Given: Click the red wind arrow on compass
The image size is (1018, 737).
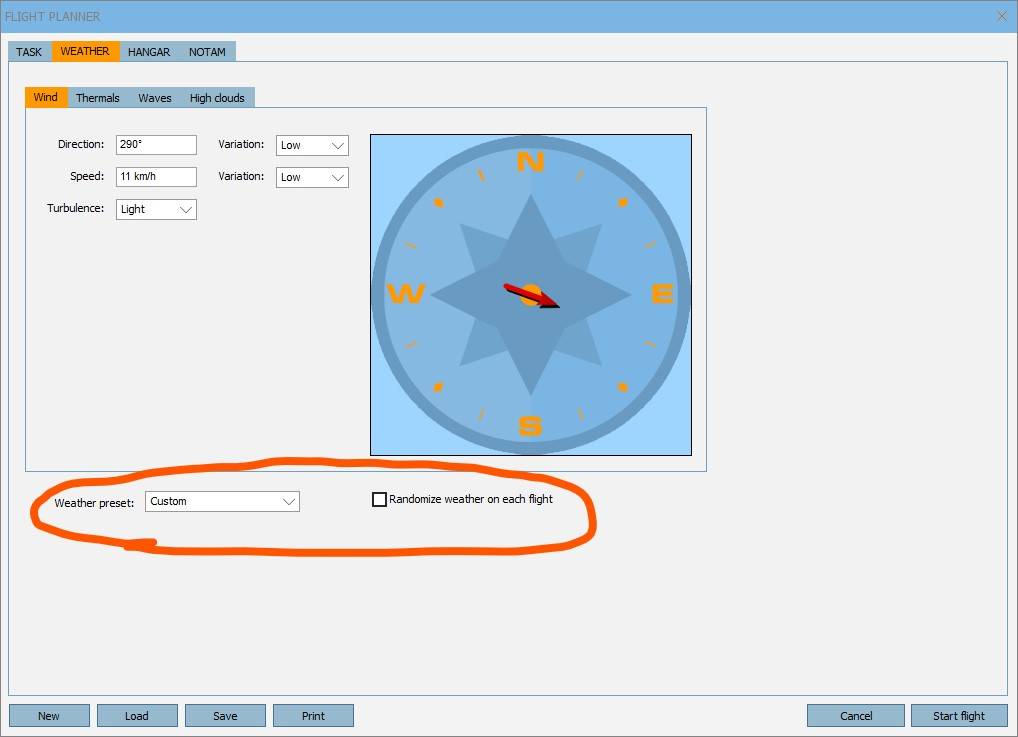Looking at the screenshot, I should tap(532, 296).
